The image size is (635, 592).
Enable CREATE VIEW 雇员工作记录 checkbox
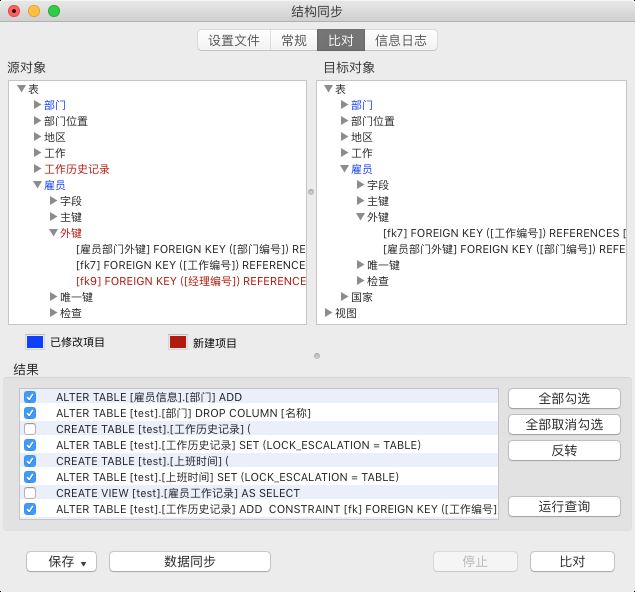(x=30, y=493)
